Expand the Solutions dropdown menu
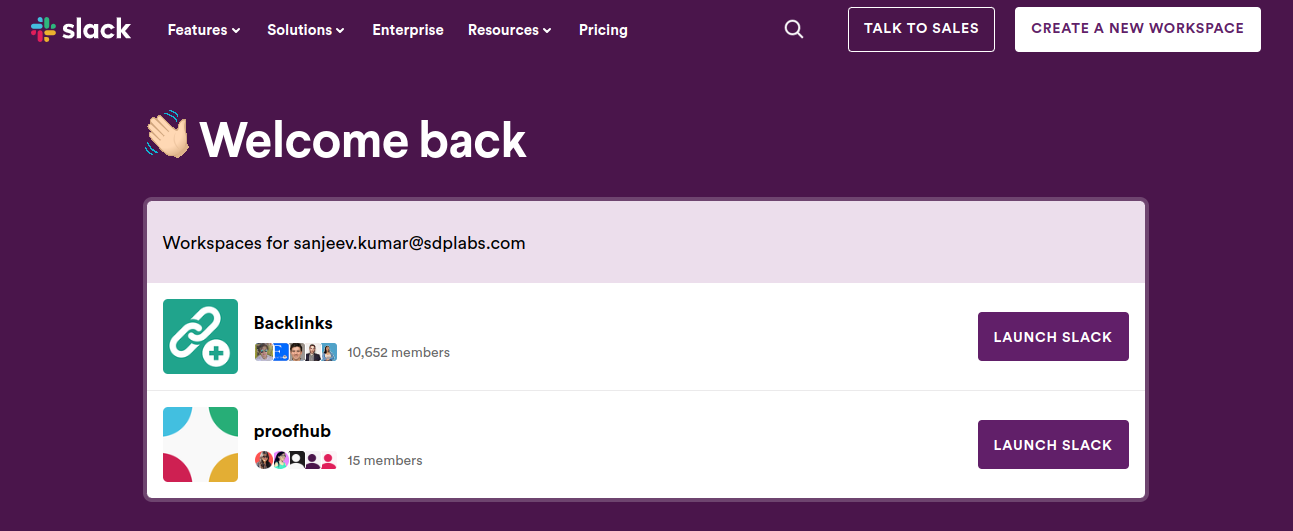The image size is (1293, 531). tap(306, 30)
